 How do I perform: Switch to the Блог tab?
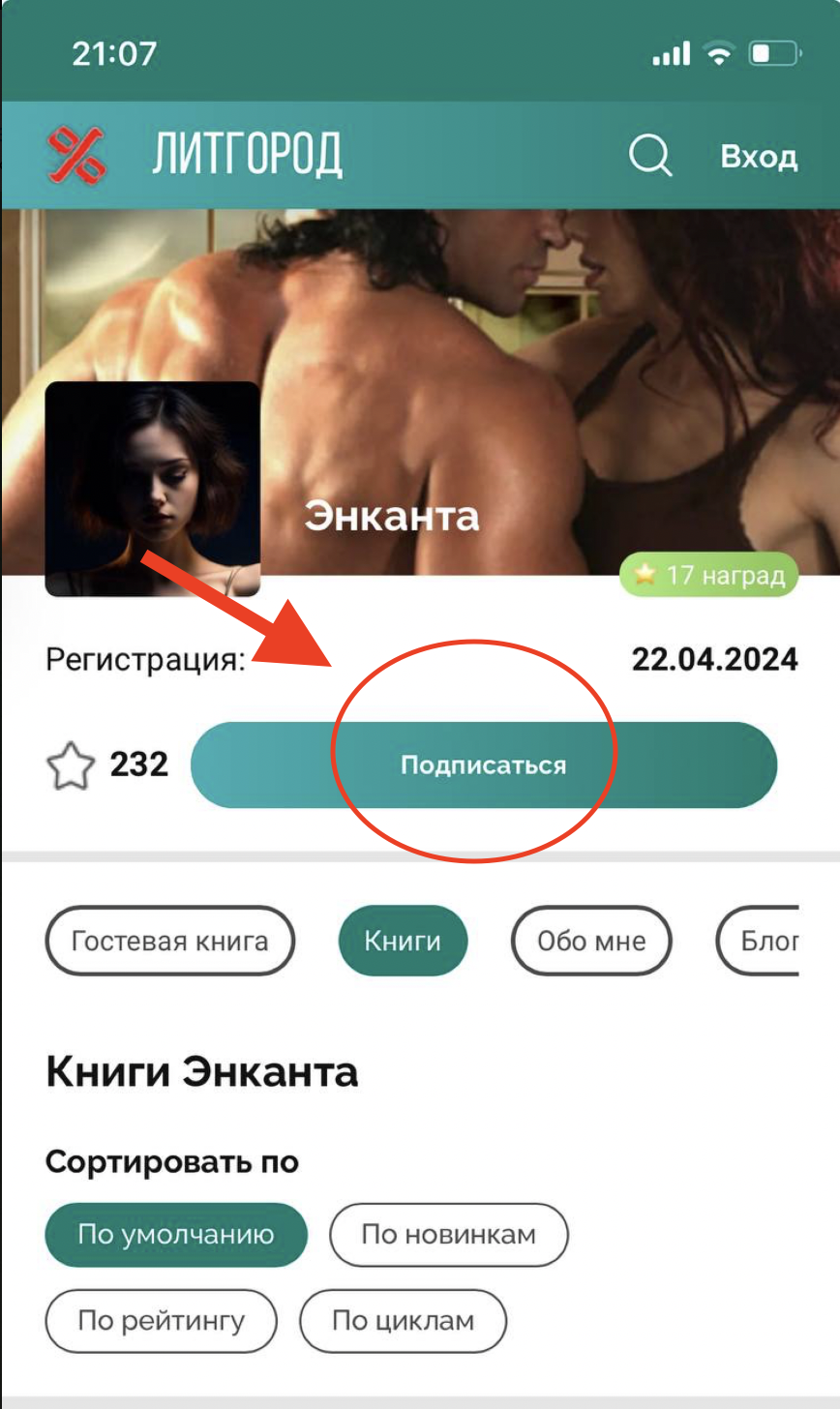[758, 941]
